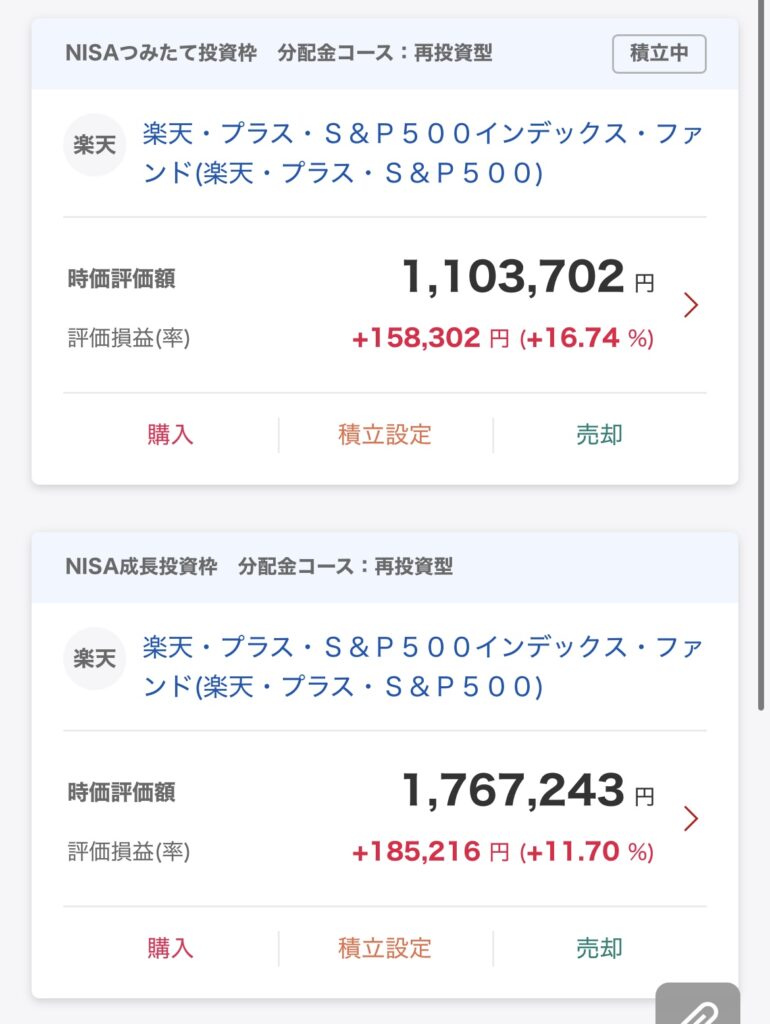Tap 購入 in the つみたて投資枠 card
770x1024 pixels.
[x=170, y=434]
